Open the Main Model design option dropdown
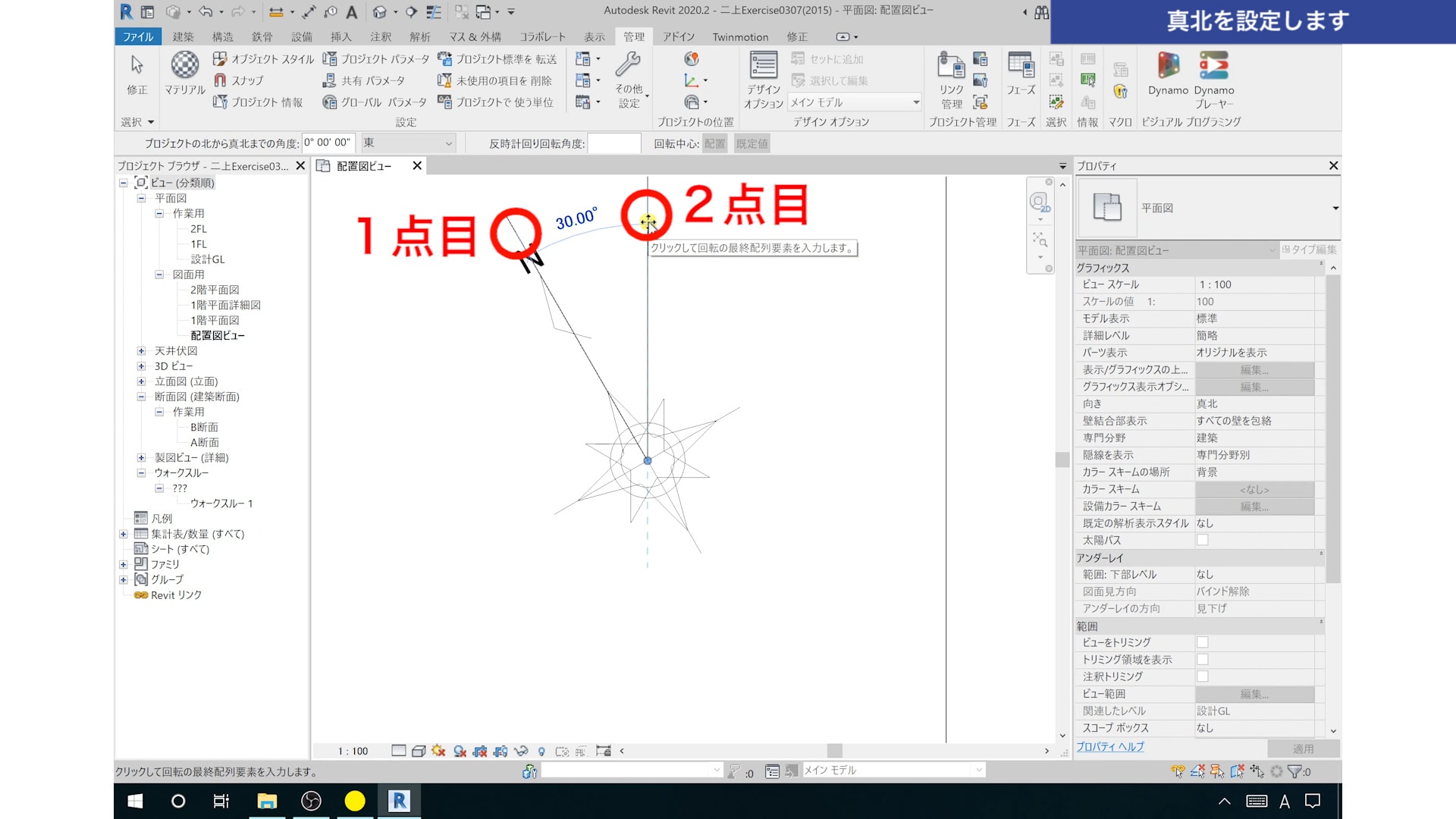 854,102
